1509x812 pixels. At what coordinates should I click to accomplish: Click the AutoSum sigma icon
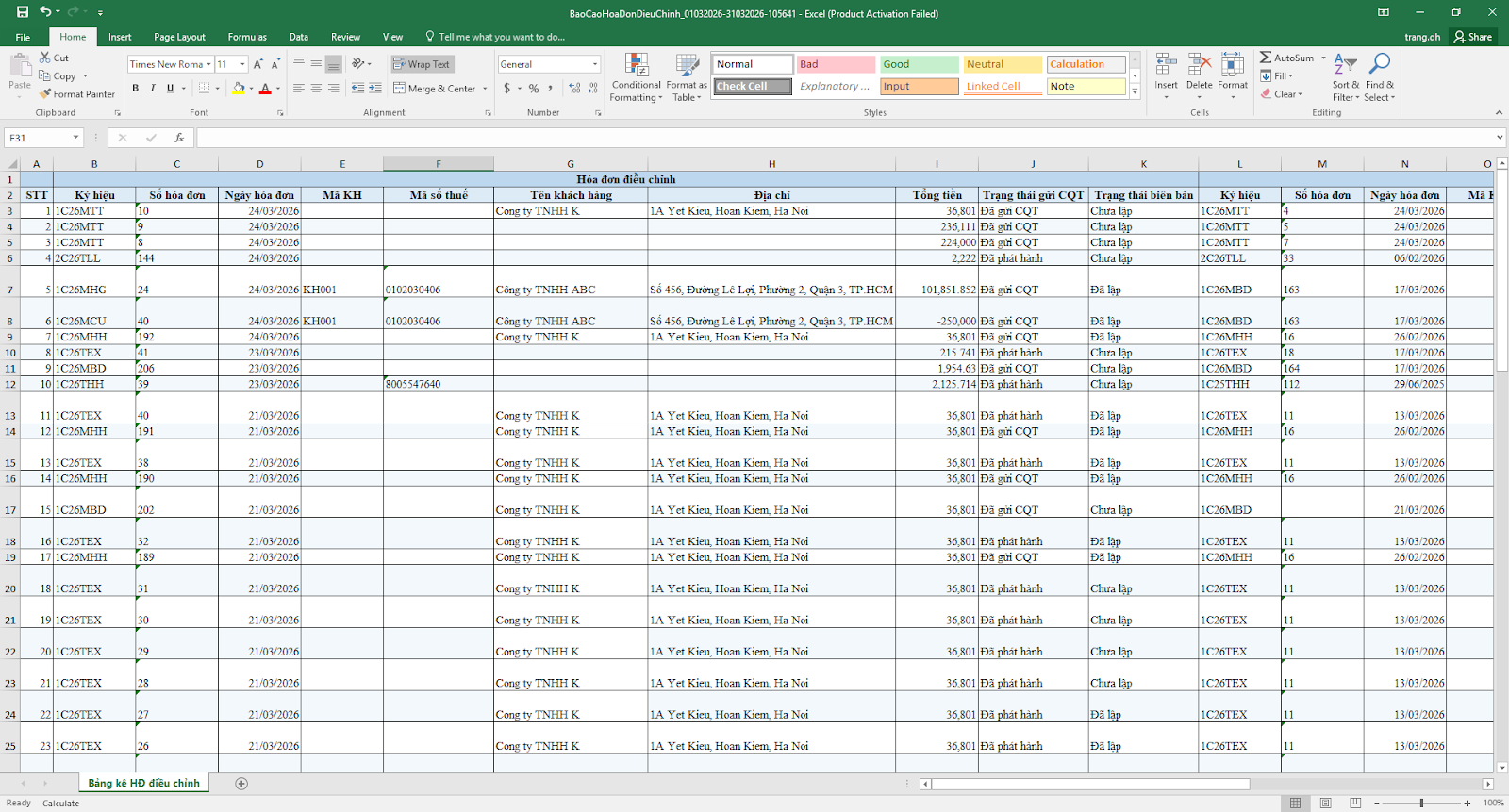click(x=1266, y=58)
